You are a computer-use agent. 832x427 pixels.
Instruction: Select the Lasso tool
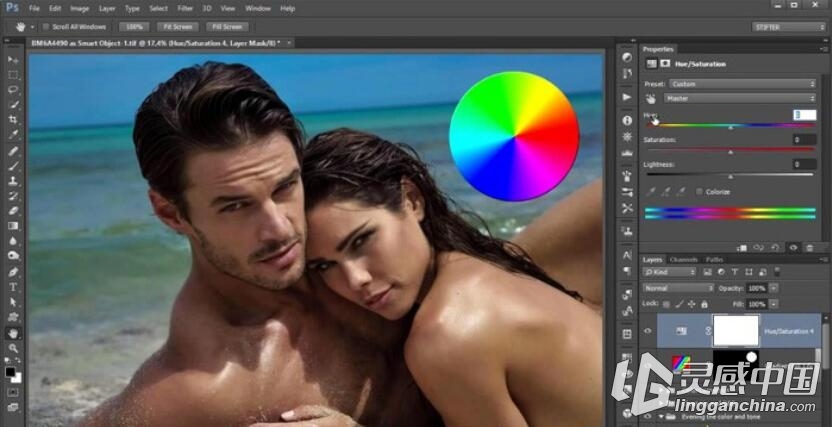(x=13, y=90)
